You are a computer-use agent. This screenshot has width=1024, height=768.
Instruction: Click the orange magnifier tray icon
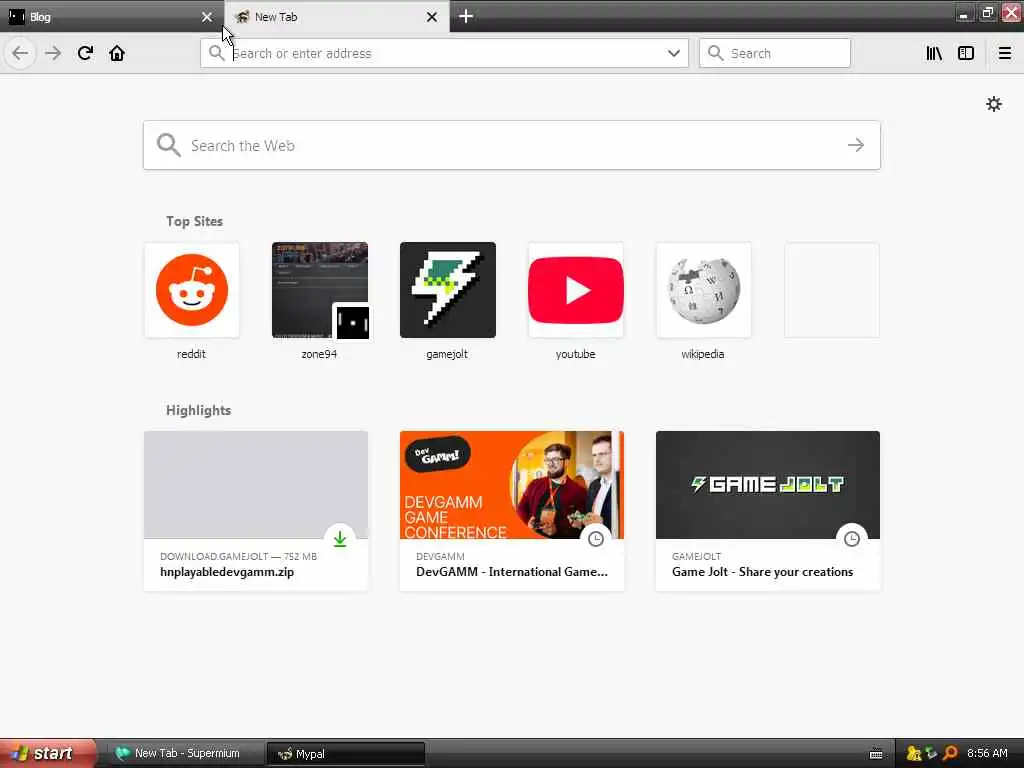950,754
